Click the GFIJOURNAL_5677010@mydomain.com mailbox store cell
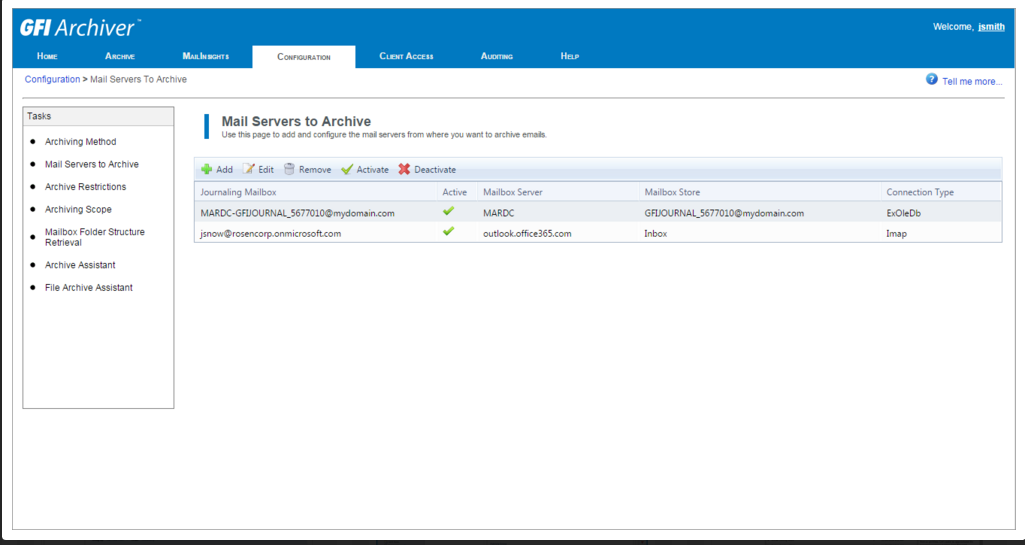The image size is (1025, 545). coord(724,213)
